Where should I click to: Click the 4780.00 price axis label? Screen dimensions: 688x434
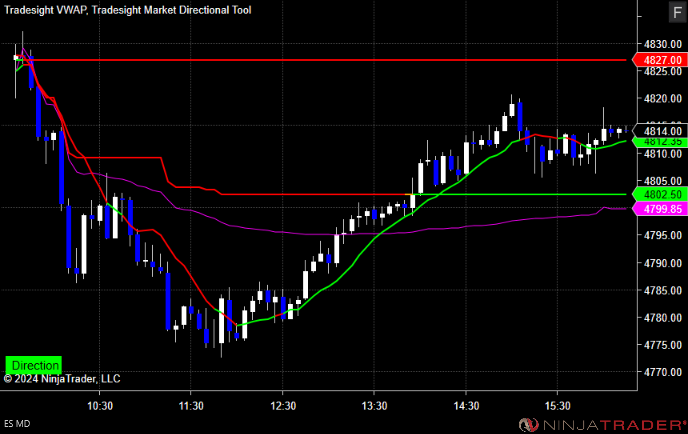[x=663, y=318]
